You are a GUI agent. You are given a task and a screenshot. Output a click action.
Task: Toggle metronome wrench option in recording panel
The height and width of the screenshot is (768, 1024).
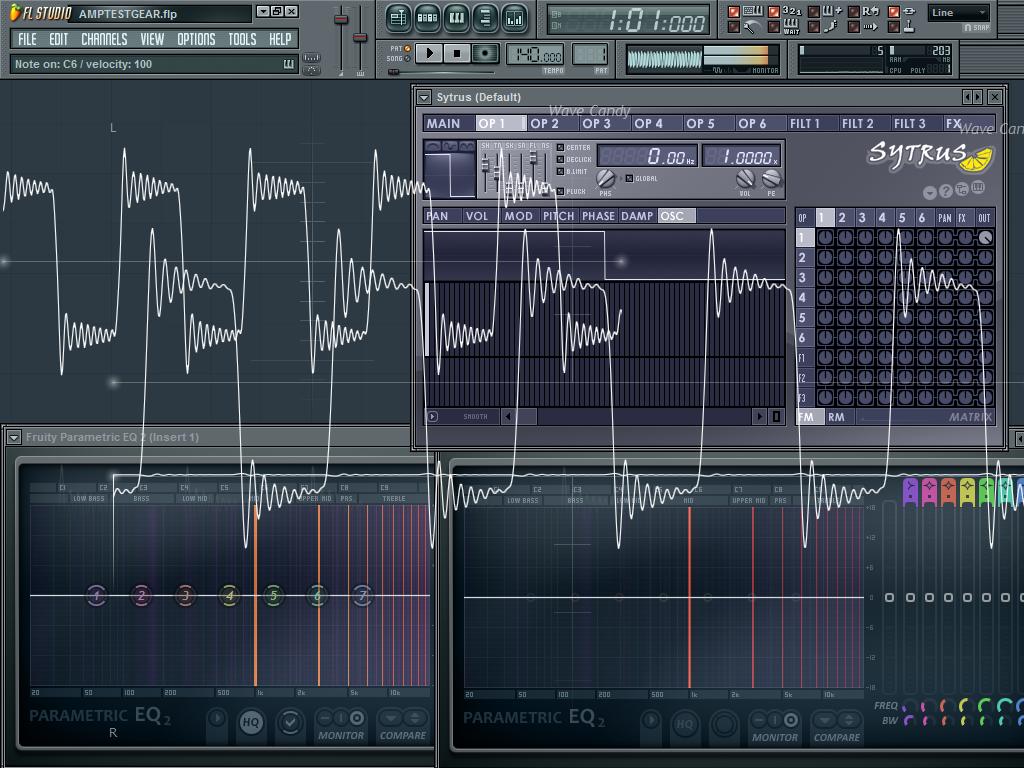point(734,27)
